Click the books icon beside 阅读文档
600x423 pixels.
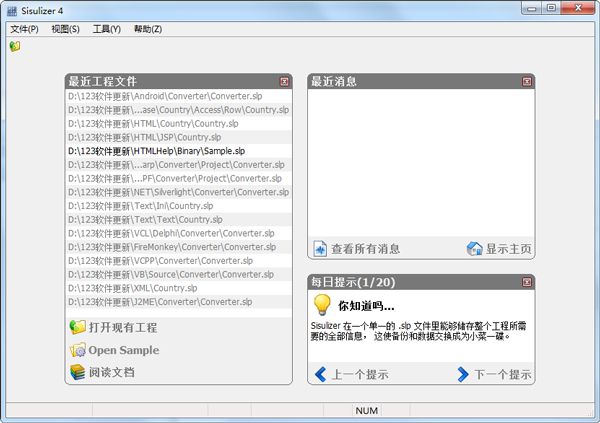78,372
